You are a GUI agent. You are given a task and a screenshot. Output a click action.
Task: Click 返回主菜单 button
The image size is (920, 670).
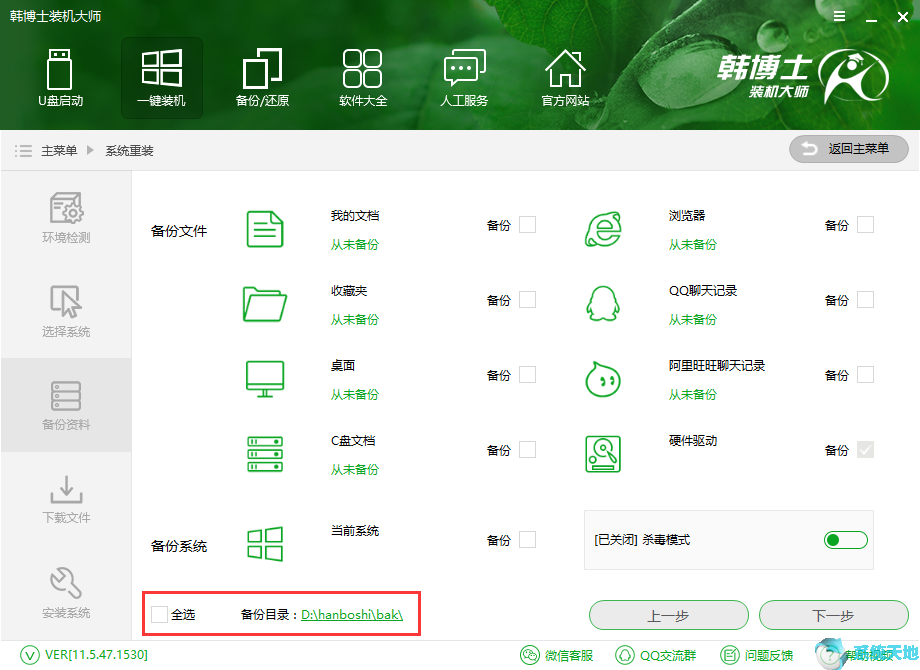pyautogui.click(x=848, y=149)
